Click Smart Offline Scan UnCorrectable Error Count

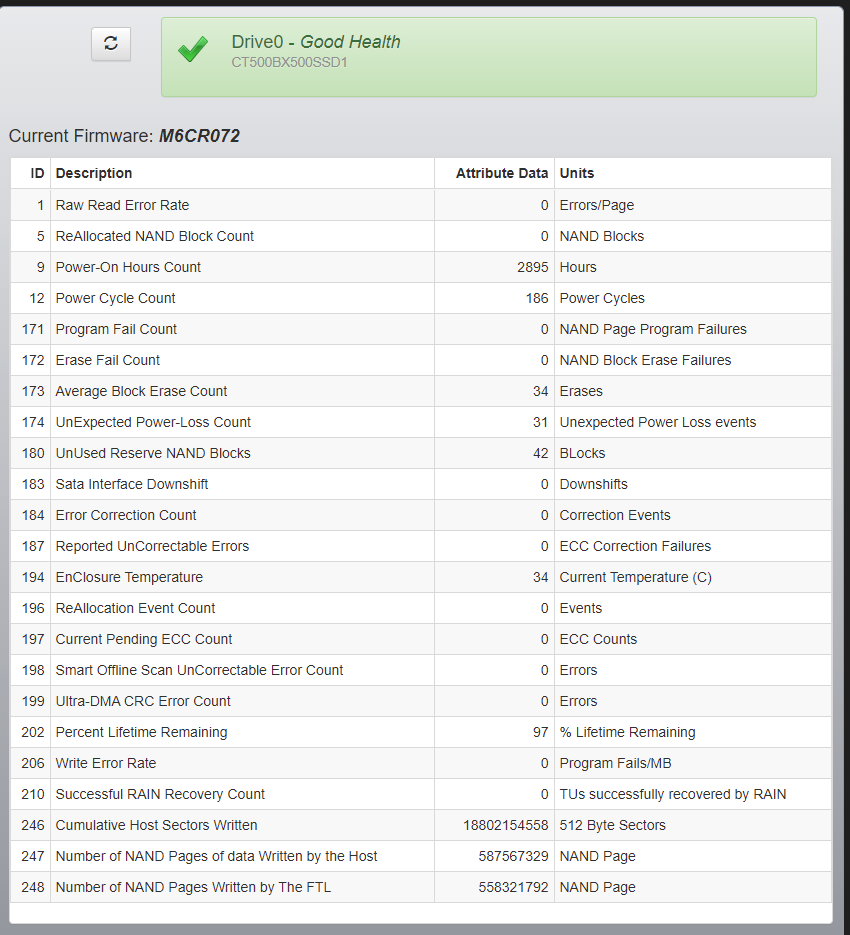coord(199,670)
